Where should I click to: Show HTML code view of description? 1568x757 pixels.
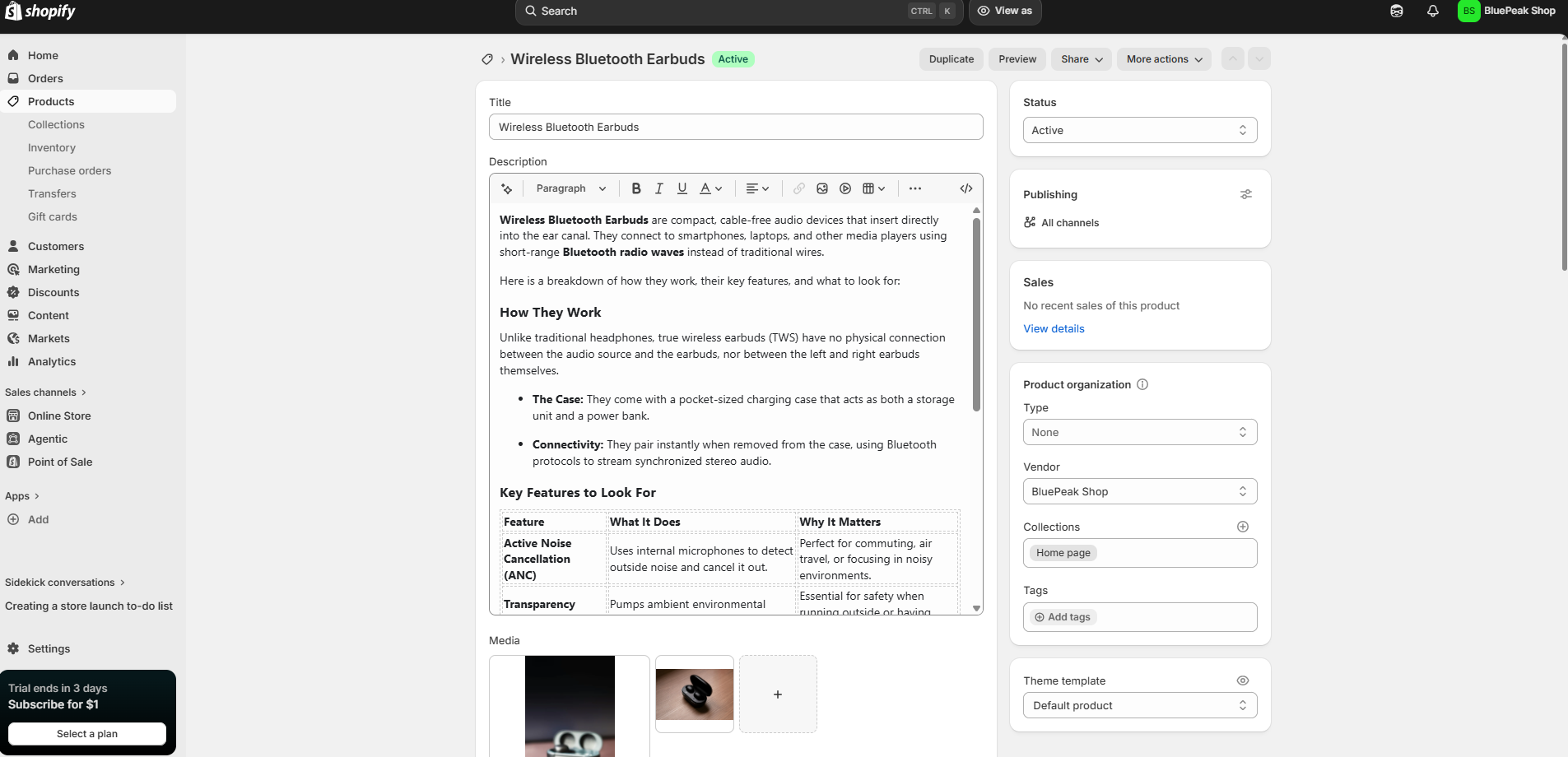tap(966, 188)
